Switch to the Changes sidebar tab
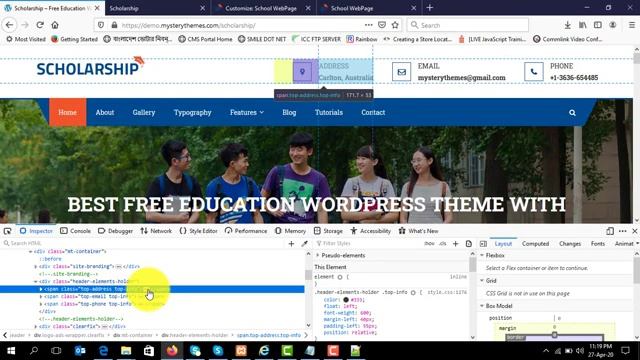640x360 pixels. coord(570,244)
